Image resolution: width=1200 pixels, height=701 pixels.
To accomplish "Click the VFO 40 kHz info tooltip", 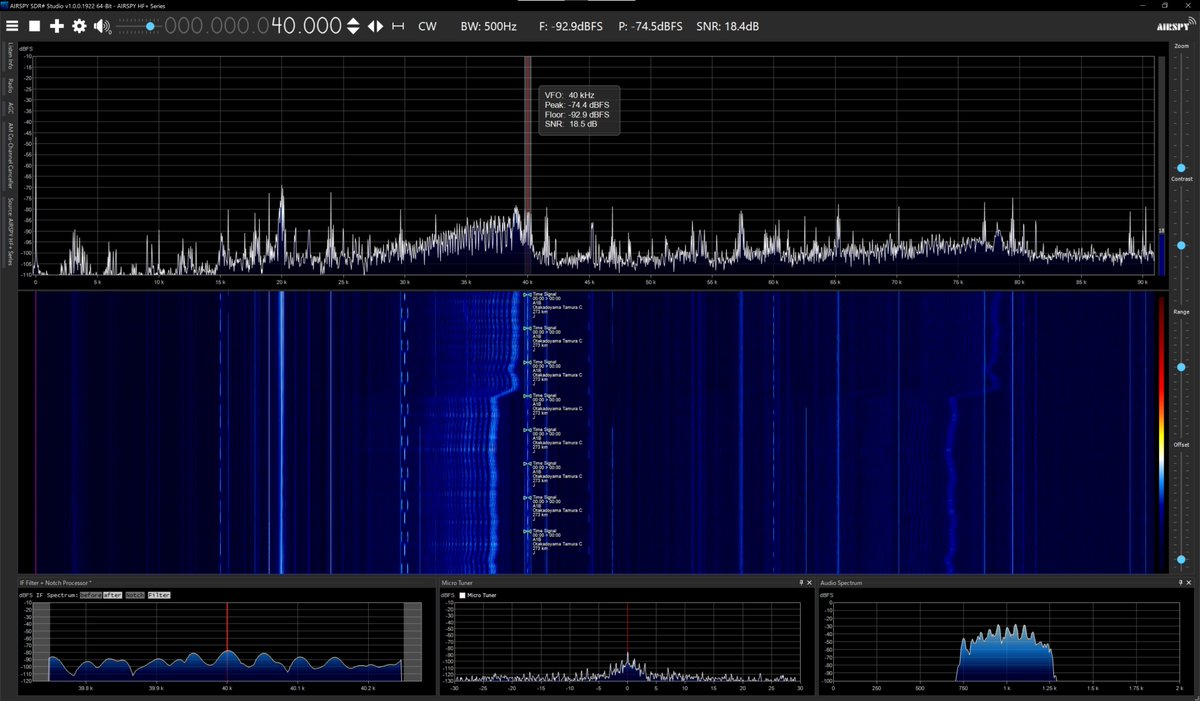I will (579, 110).
